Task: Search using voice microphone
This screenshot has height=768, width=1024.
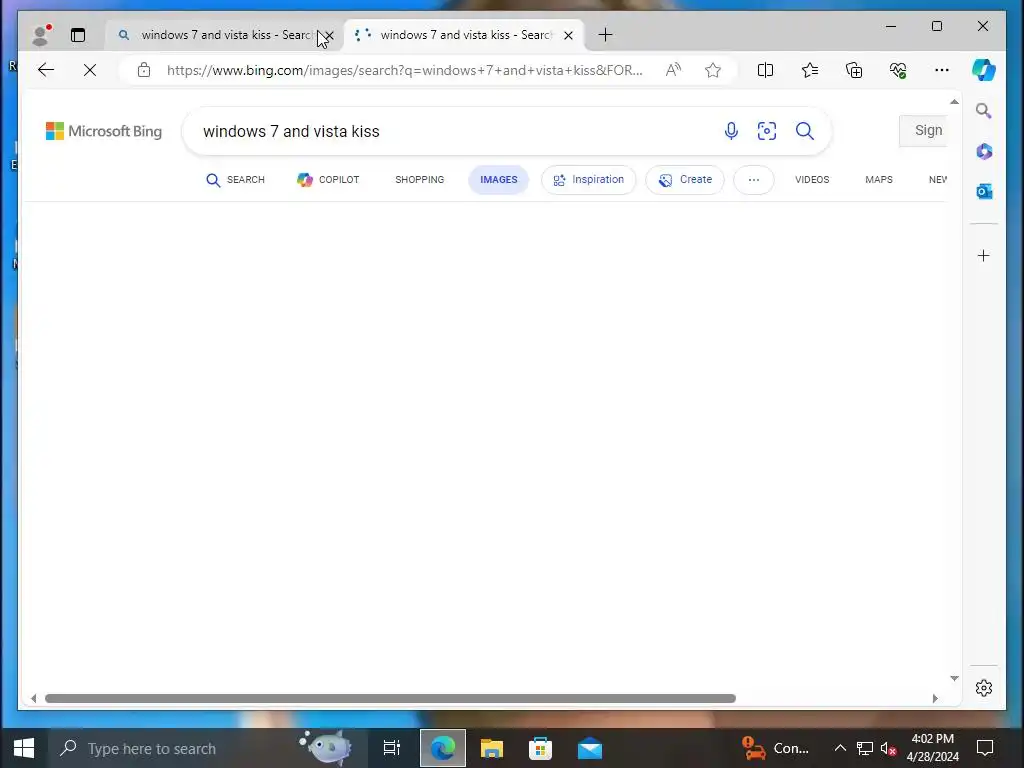Action: click(731, 131)
